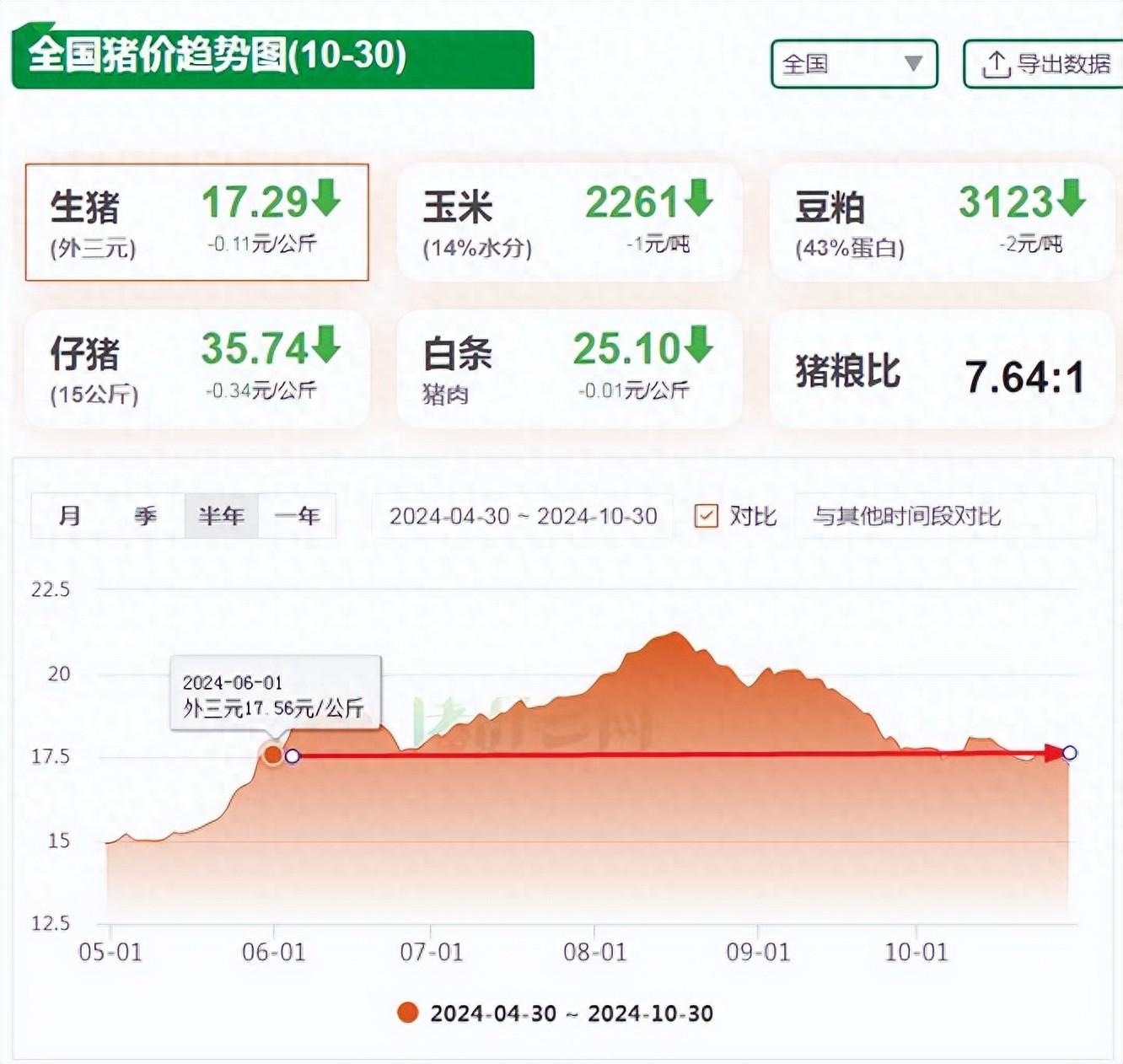The width and height of the screenshot is (1123, 1064).
Task: Click the green down arrow beside 35.74
Action: pos(326,345)
